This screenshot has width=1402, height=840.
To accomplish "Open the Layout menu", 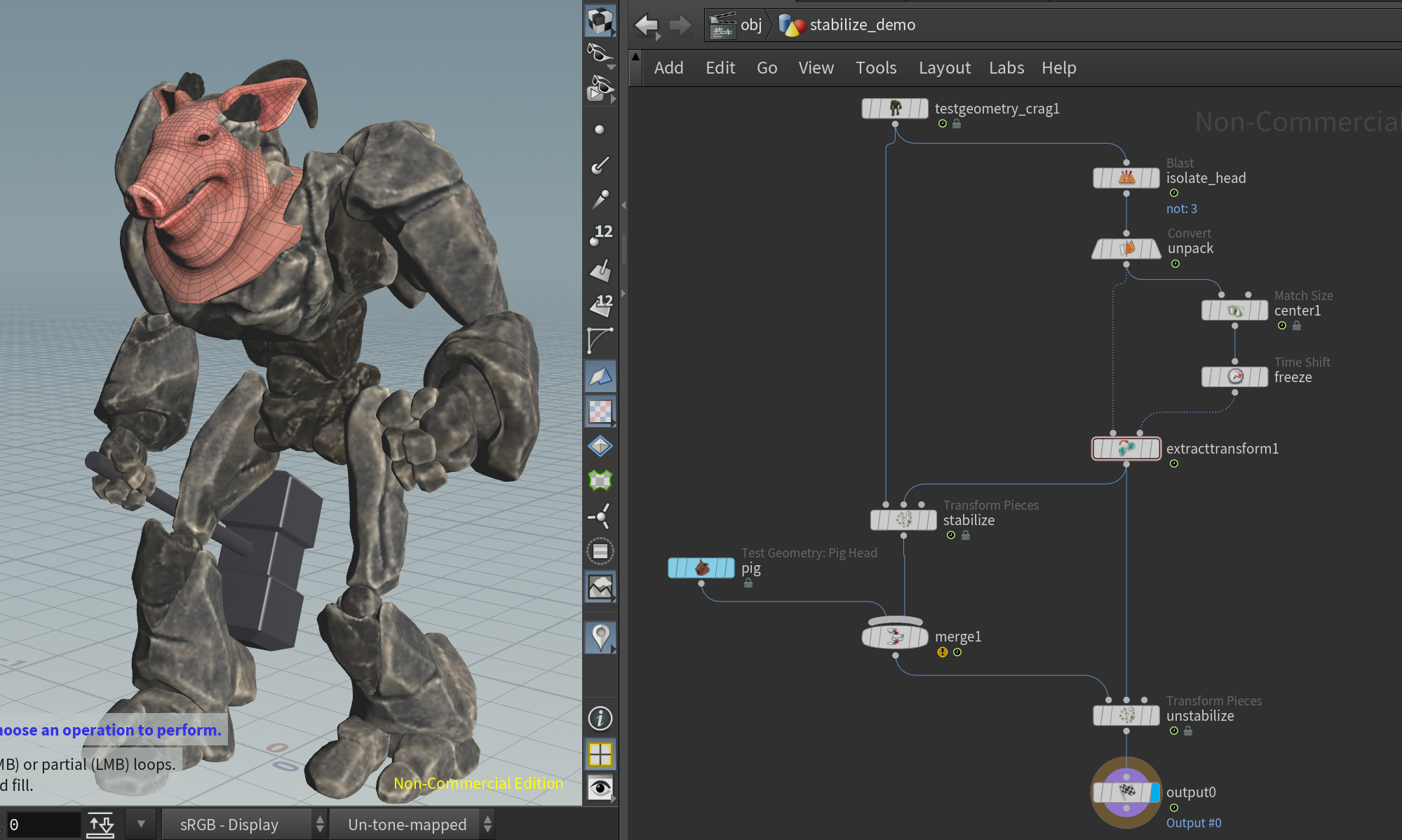I will tap(944, 68).
